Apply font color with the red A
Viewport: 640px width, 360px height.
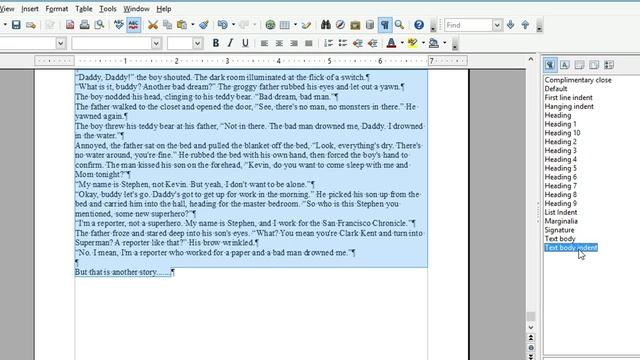click(x=391, y=43)
